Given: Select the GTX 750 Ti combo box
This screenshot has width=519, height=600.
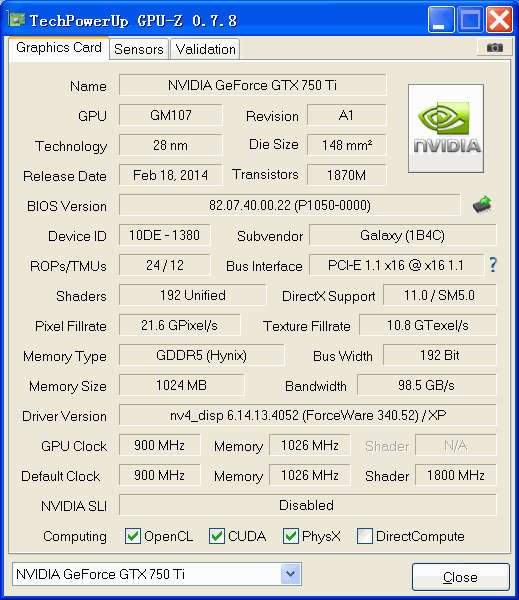Looking at the screenshot, I should 157,574.
